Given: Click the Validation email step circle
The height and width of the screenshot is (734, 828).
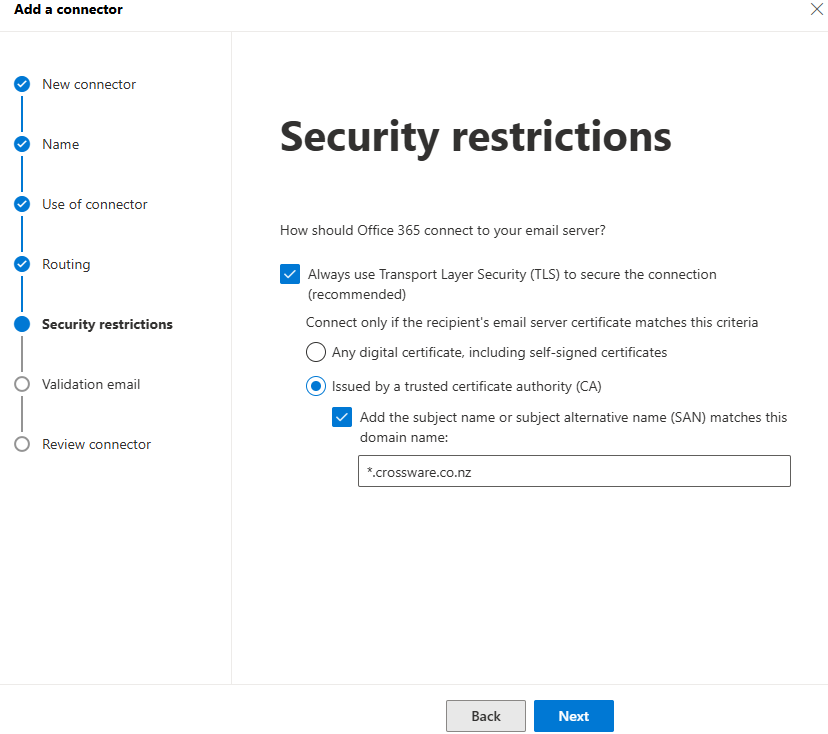Looking at the screenshot, I should 22,385.
